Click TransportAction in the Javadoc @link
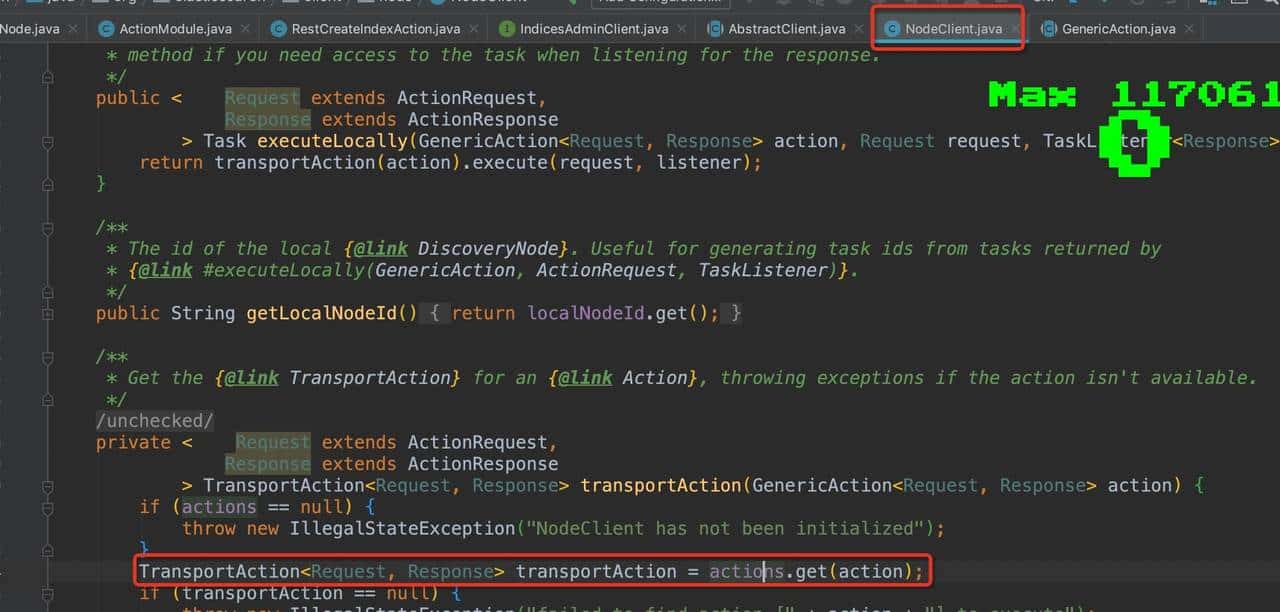Image resolution: width=1280 pixels, height=612 pixels. (374, 378)
